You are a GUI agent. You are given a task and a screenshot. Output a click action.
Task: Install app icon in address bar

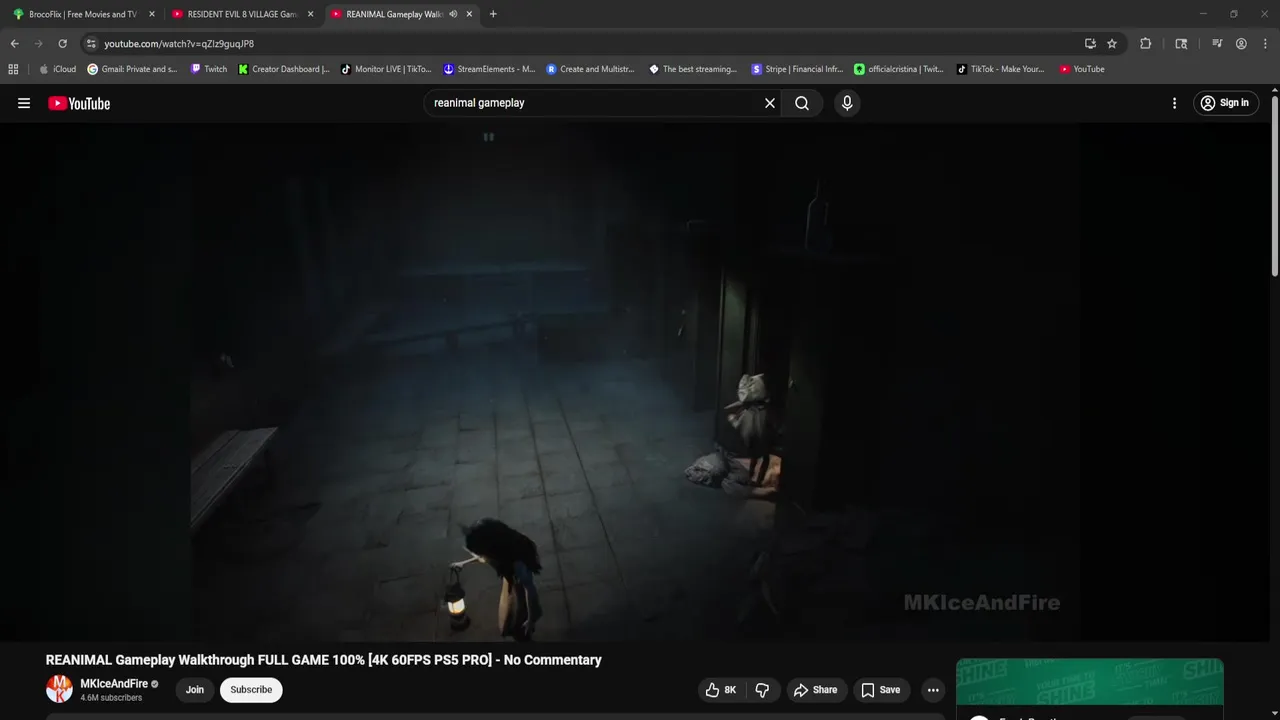[x=1090, y=44]
